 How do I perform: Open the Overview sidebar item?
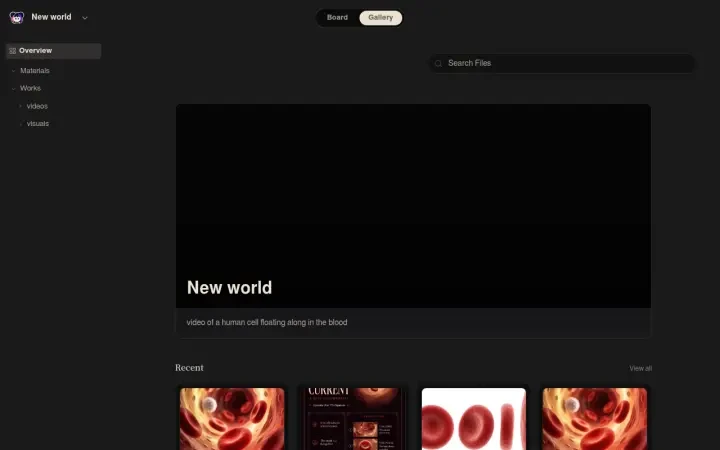[53, 51]
